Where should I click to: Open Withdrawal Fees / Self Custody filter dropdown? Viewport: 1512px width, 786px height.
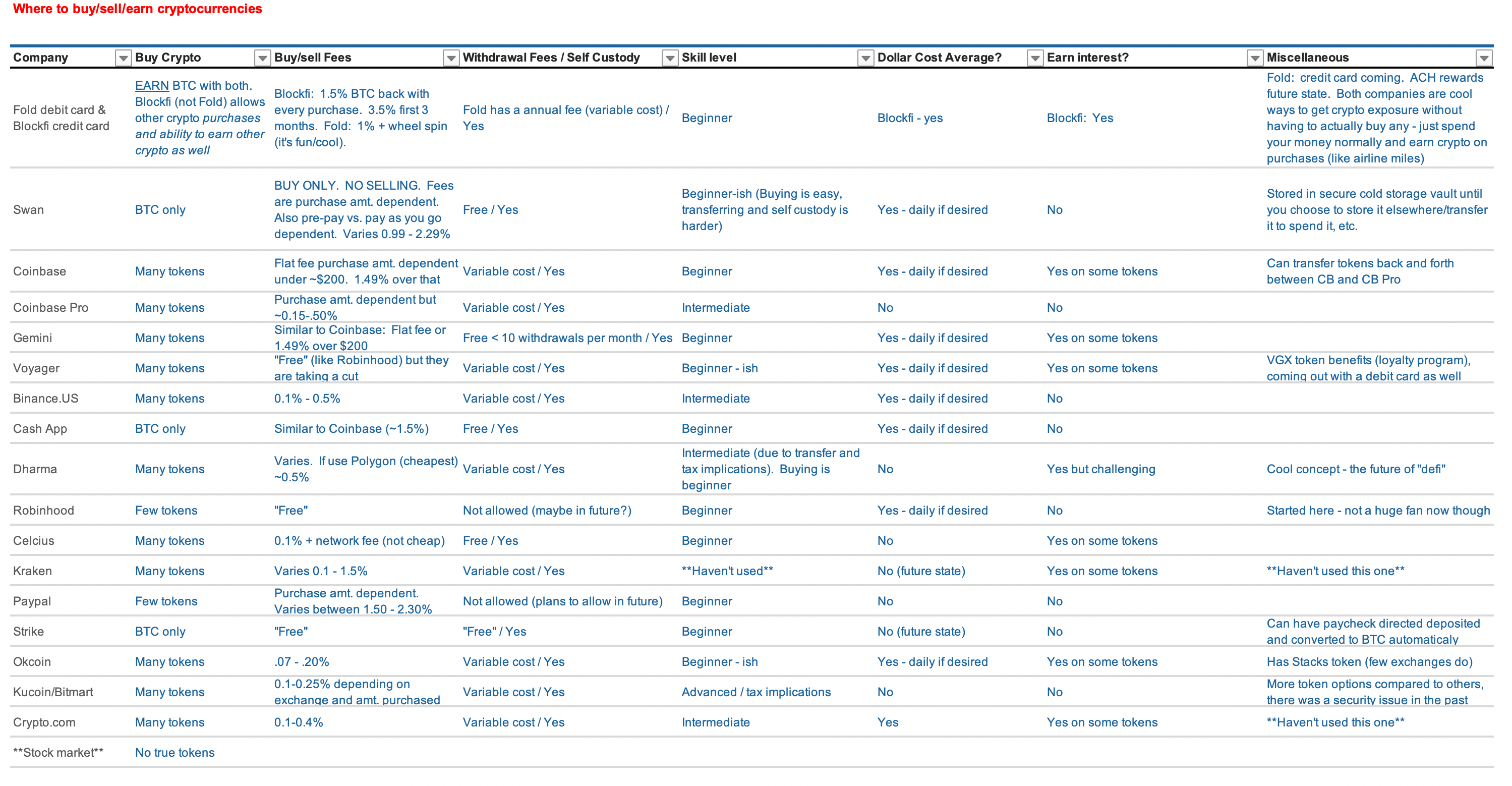(670, 58)
